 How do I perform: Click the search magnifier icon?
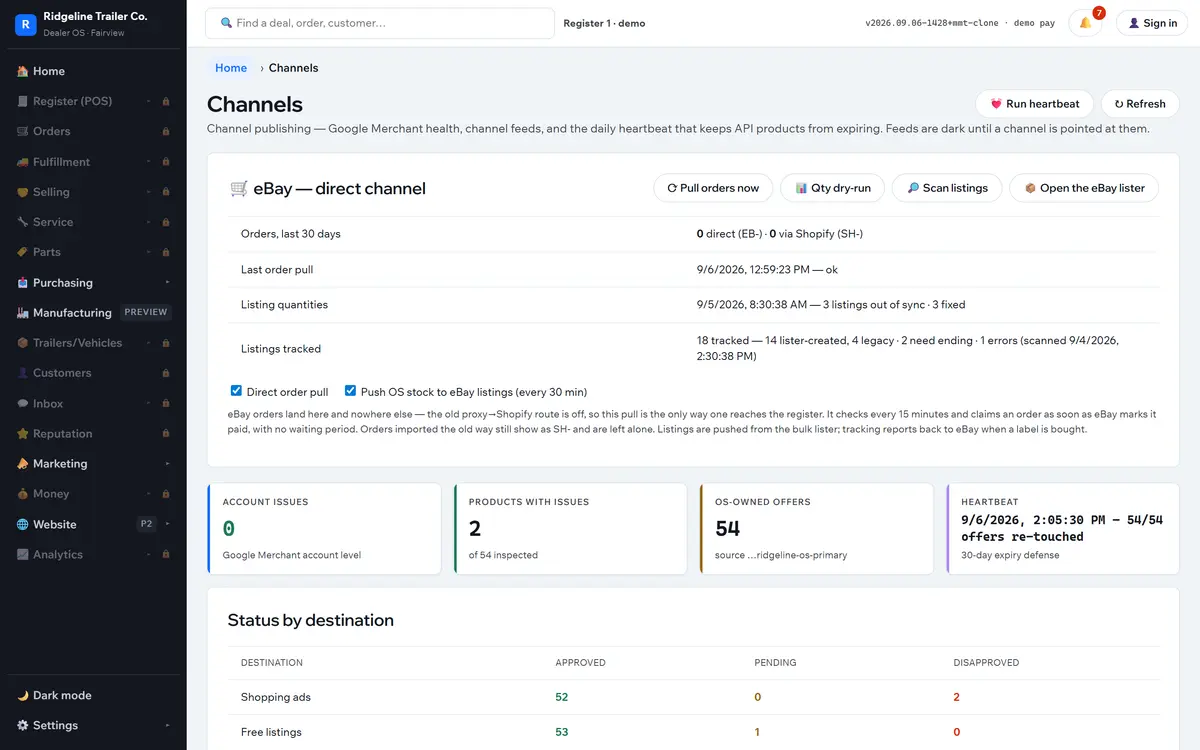click(226, 23)
